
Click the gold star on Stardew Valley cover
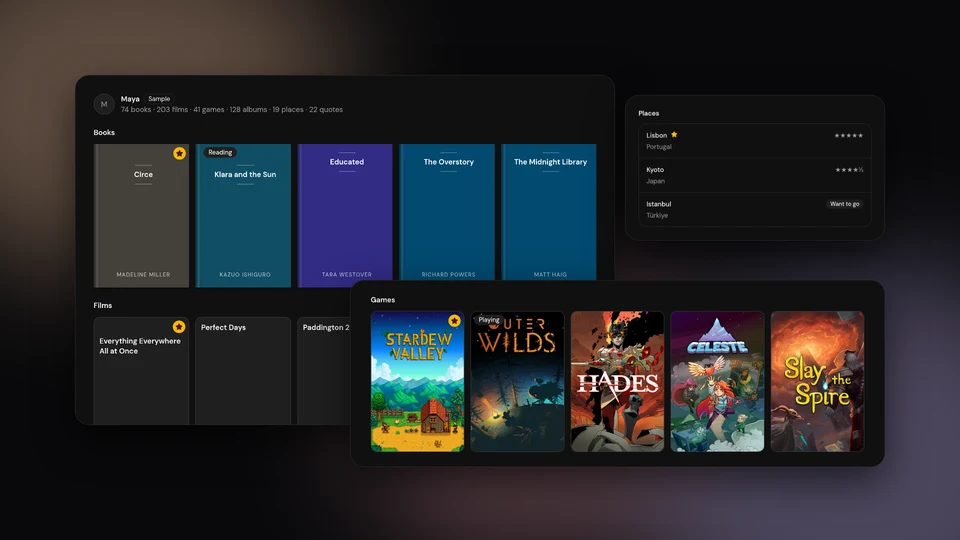[454, 321]
